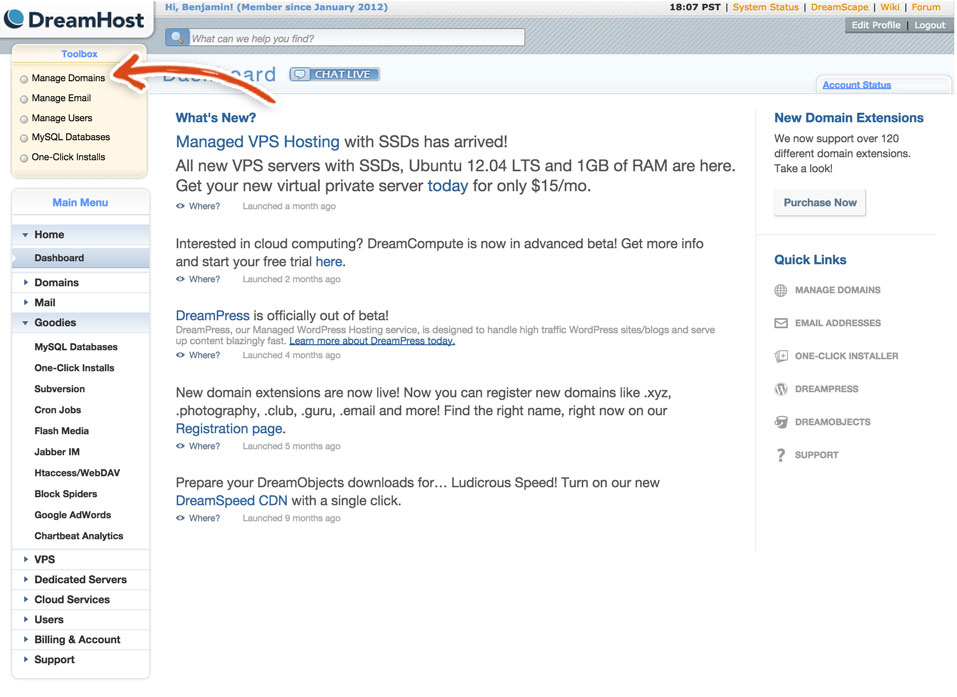The image size is (957, 697).
Task: Click the bullet icon beside Manage Email
Action: pyautogui.click(x=24, y=99)
